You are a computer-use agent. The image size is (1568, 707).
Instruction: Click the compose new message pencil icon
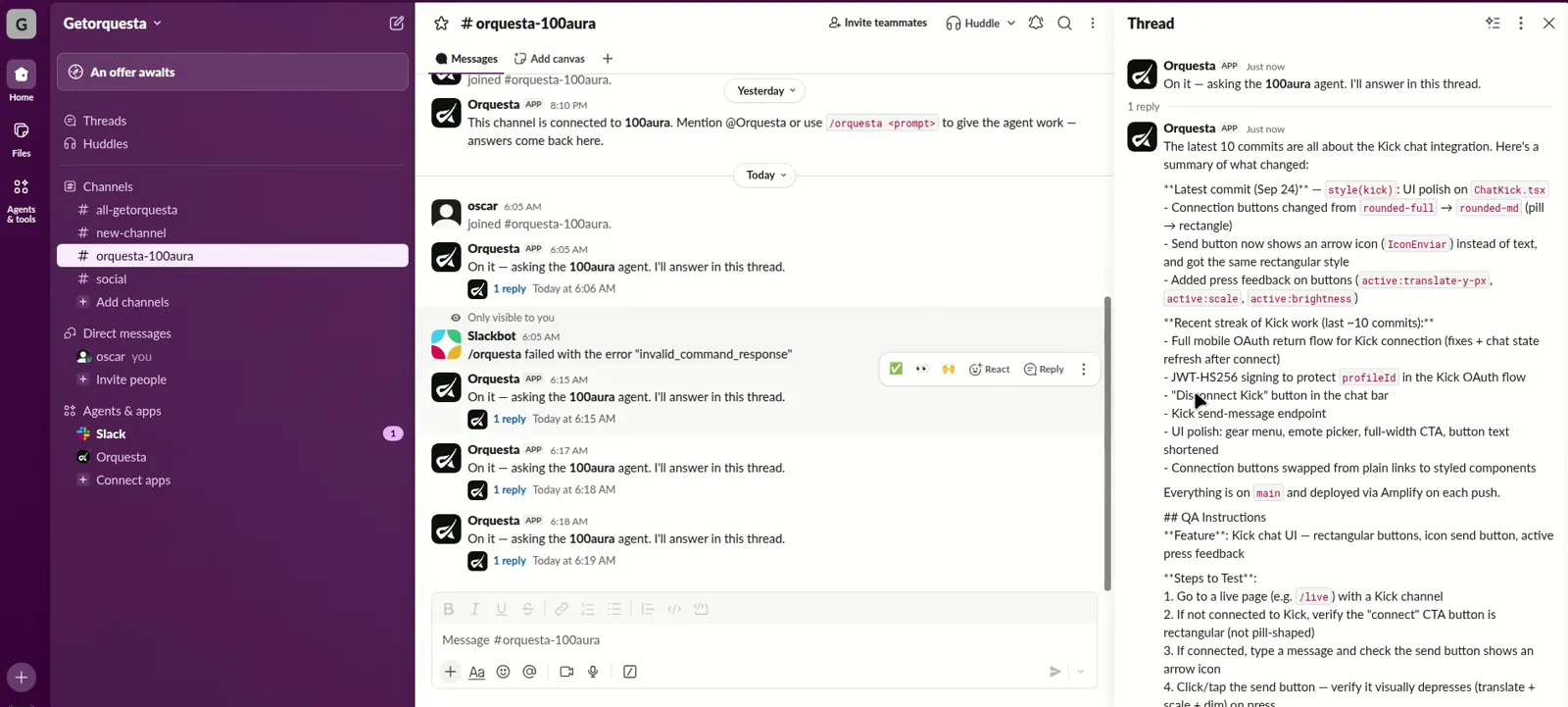pos(397,23)
